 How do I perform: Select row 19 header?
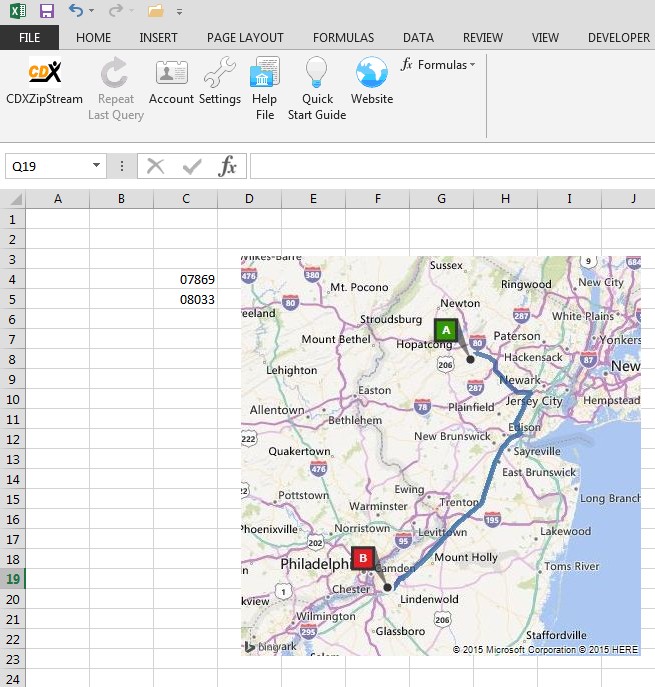click(x=12, y=579)
